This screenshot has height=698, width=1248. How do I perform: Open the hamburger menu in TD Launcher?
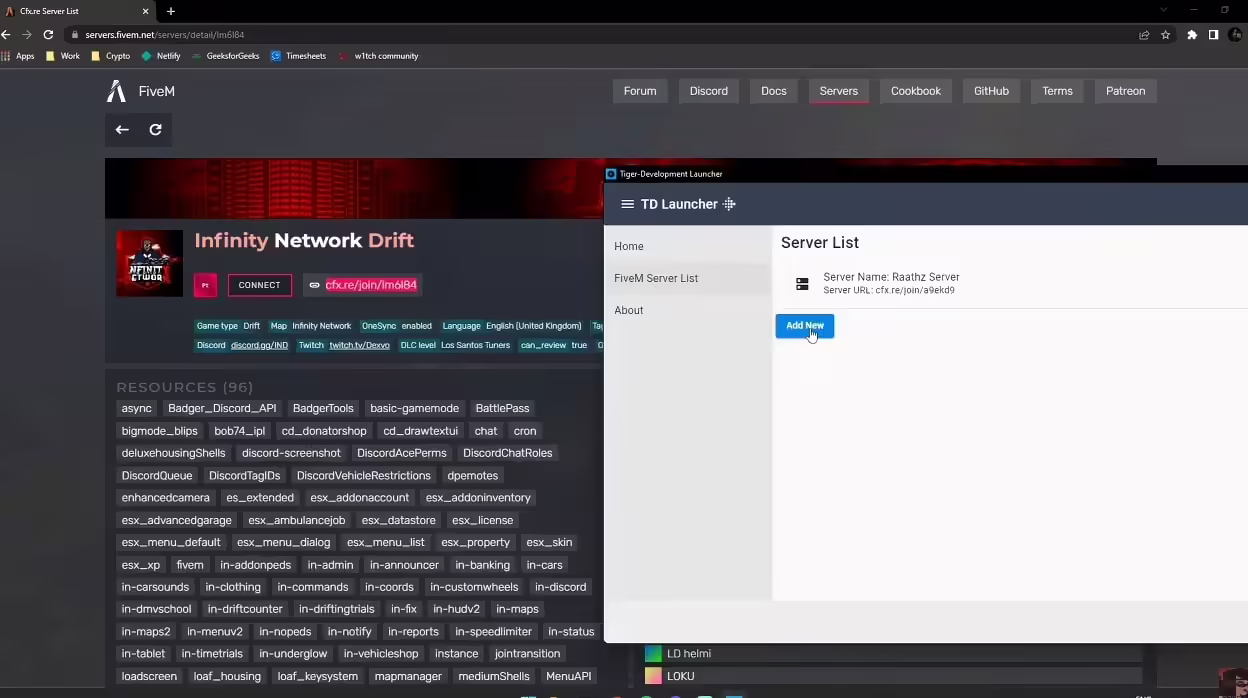[x=627, y=204]
